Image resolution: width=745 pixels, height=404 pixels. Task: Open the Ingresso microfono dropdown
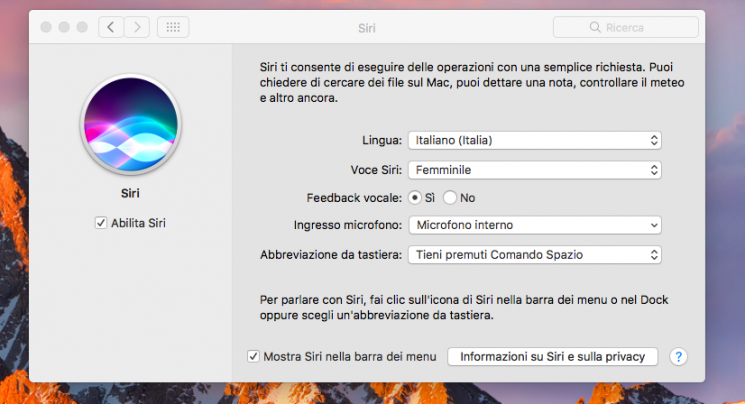point(534,225)
